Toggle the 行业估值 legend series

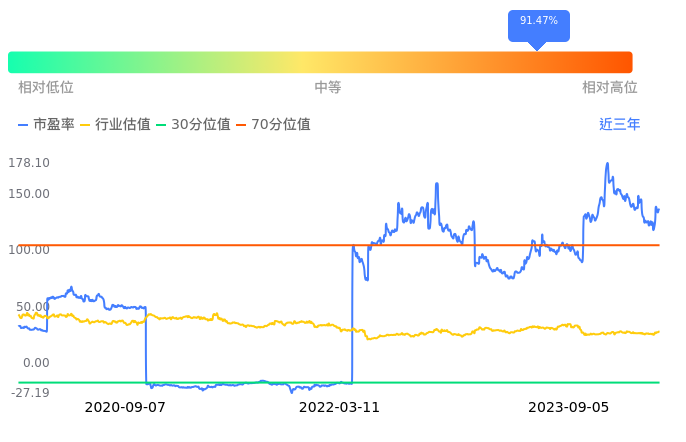pyautogui.click(x=115, y=125)
